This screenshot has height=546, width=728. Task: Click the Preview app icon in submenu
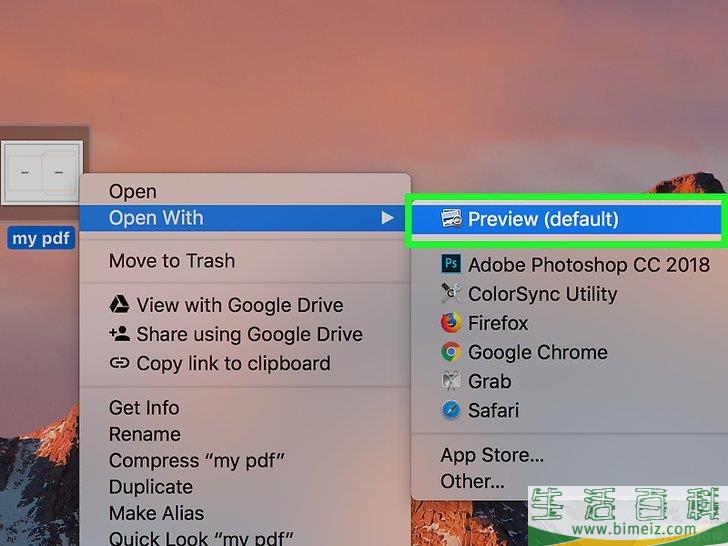click(x=451, y=218)
